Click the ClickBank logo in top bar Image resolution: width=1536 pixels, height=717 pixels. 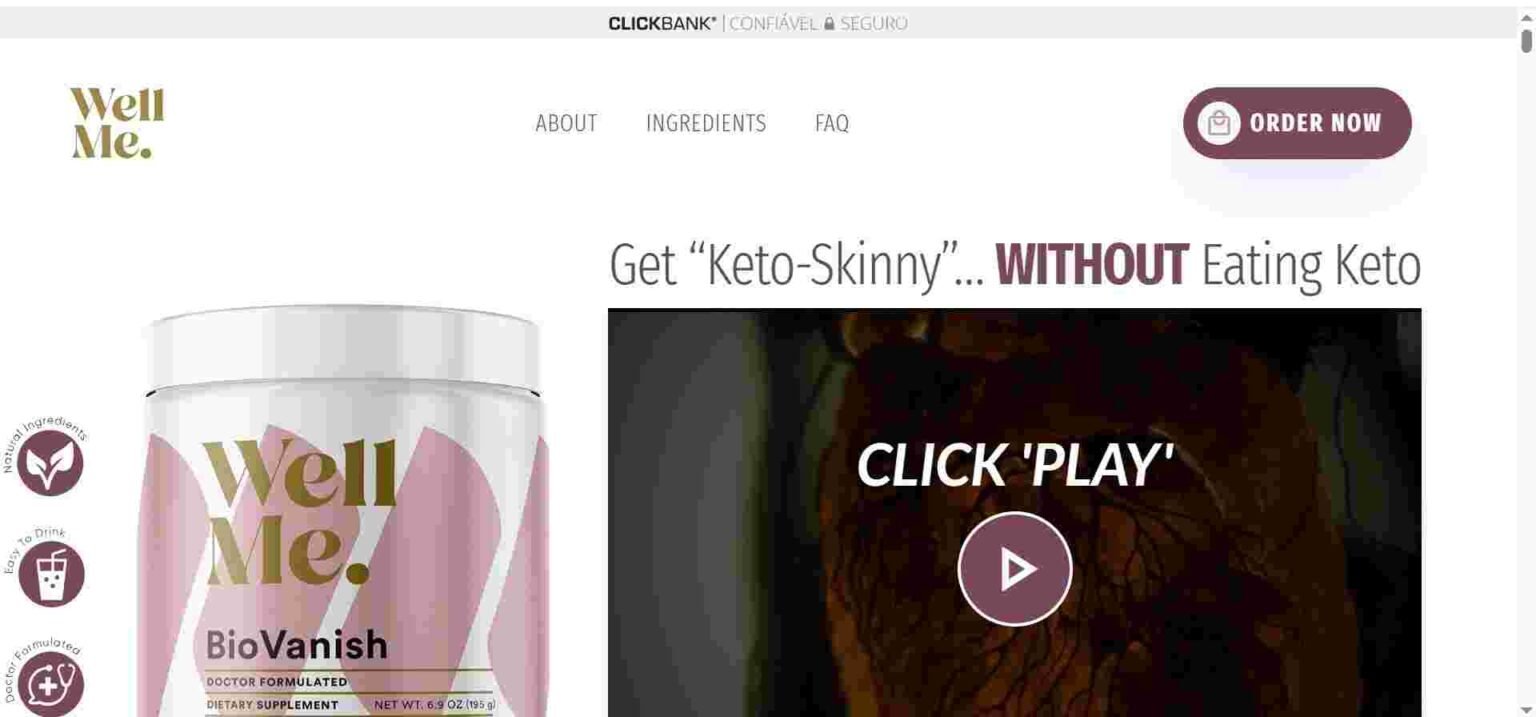click(x=662, y=23)
